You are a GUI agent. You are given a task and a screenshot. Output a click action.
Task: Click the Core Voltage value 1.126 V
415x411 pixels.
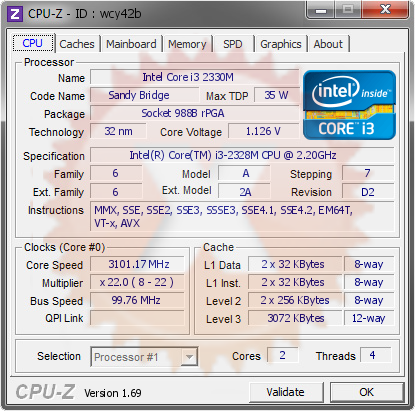263,131
